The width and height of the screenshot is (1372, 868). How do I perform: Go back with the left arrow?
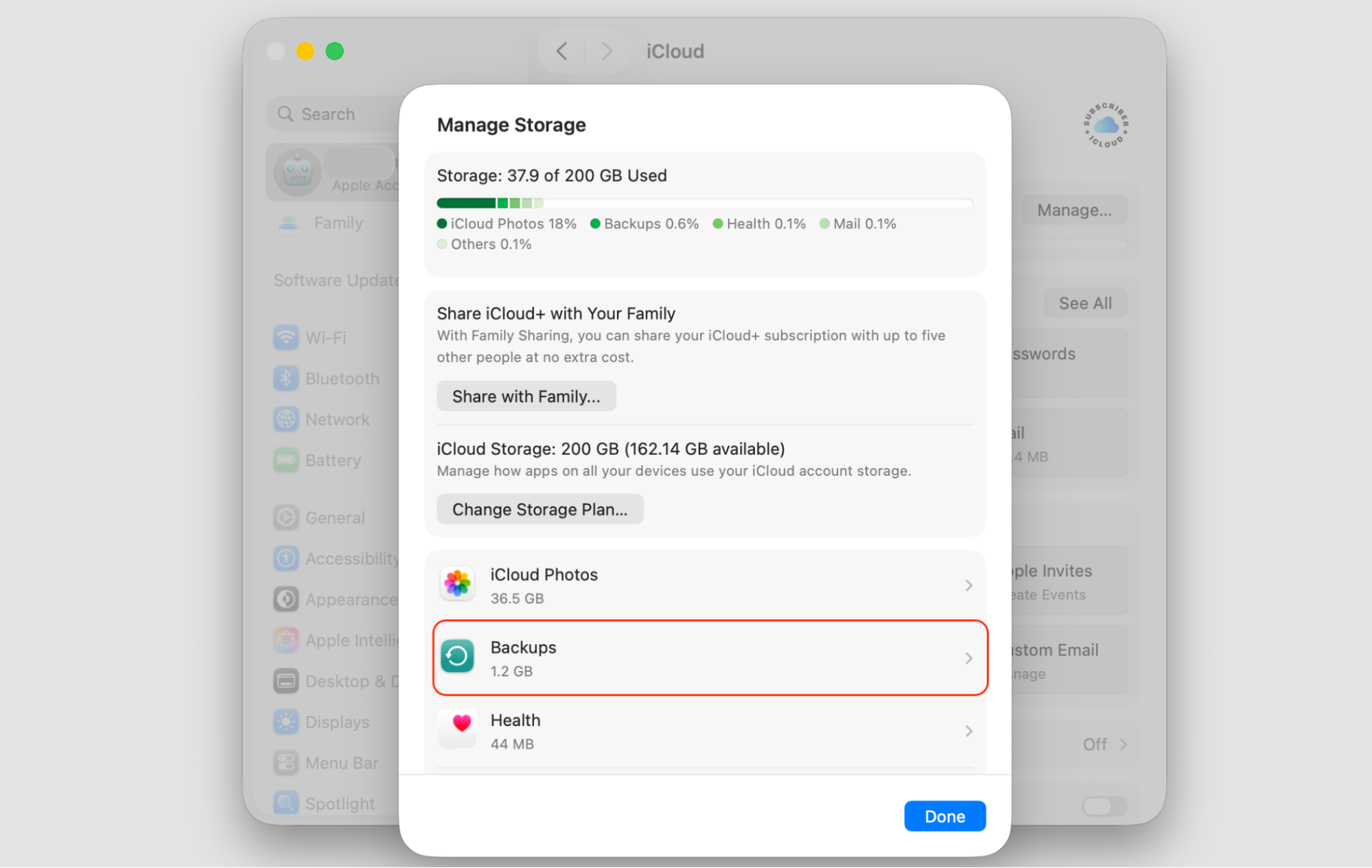coord(562,51)
